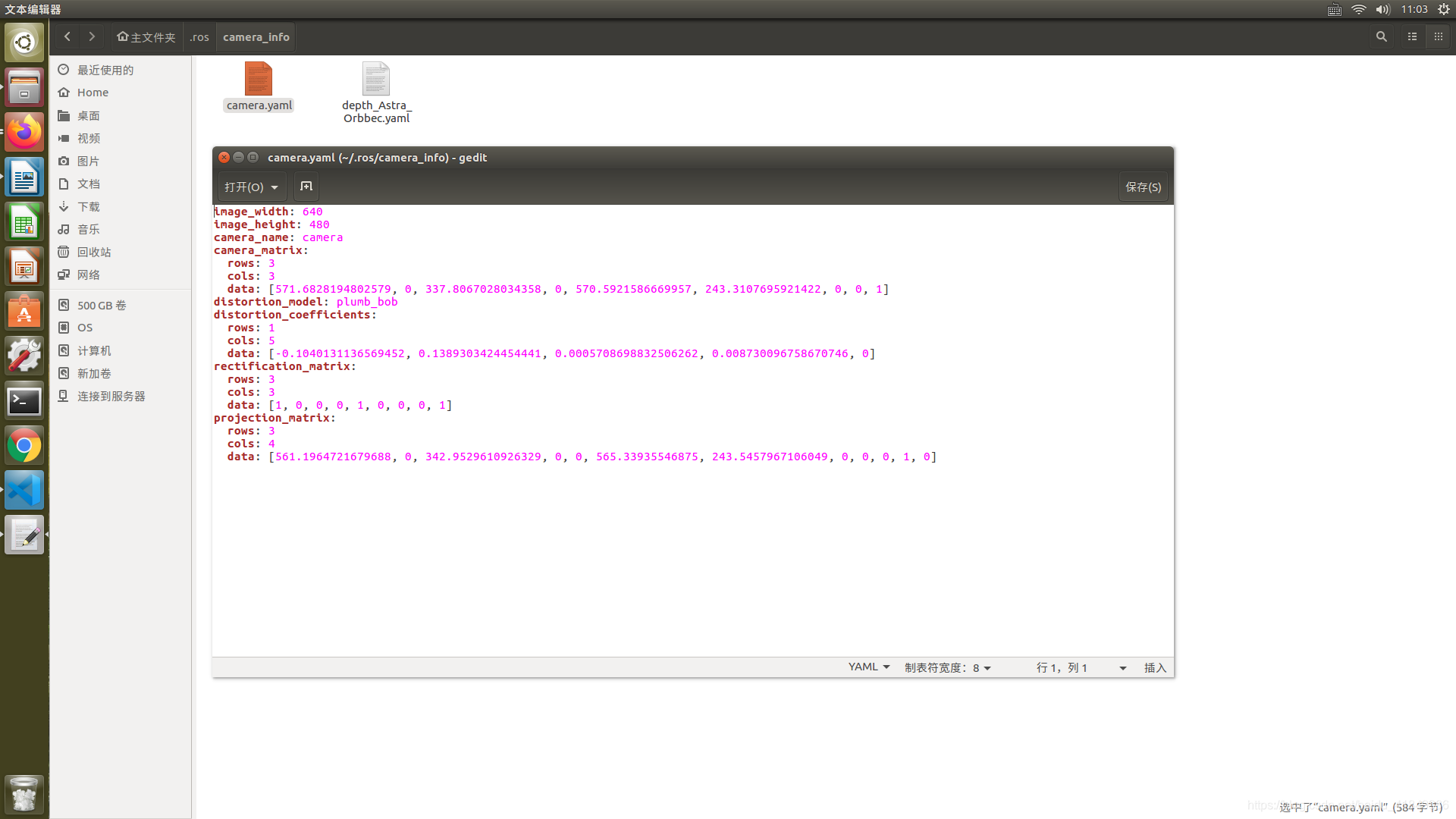Click the Save button in gedit
This screenshot has height=819, width=1456.
[x=1143, y=187]
